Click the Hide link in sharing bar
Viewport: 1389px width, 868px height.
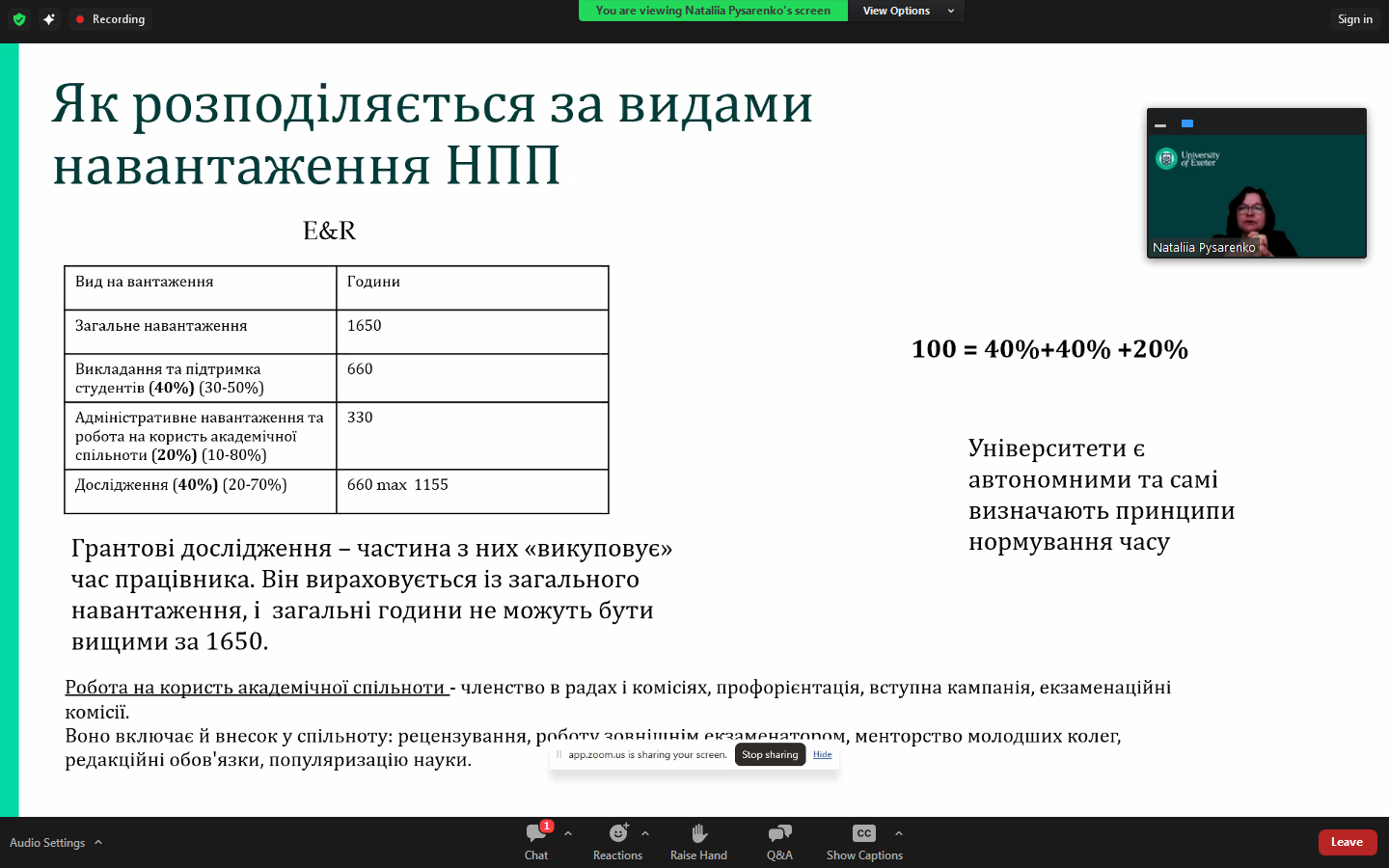click(823, 755)
